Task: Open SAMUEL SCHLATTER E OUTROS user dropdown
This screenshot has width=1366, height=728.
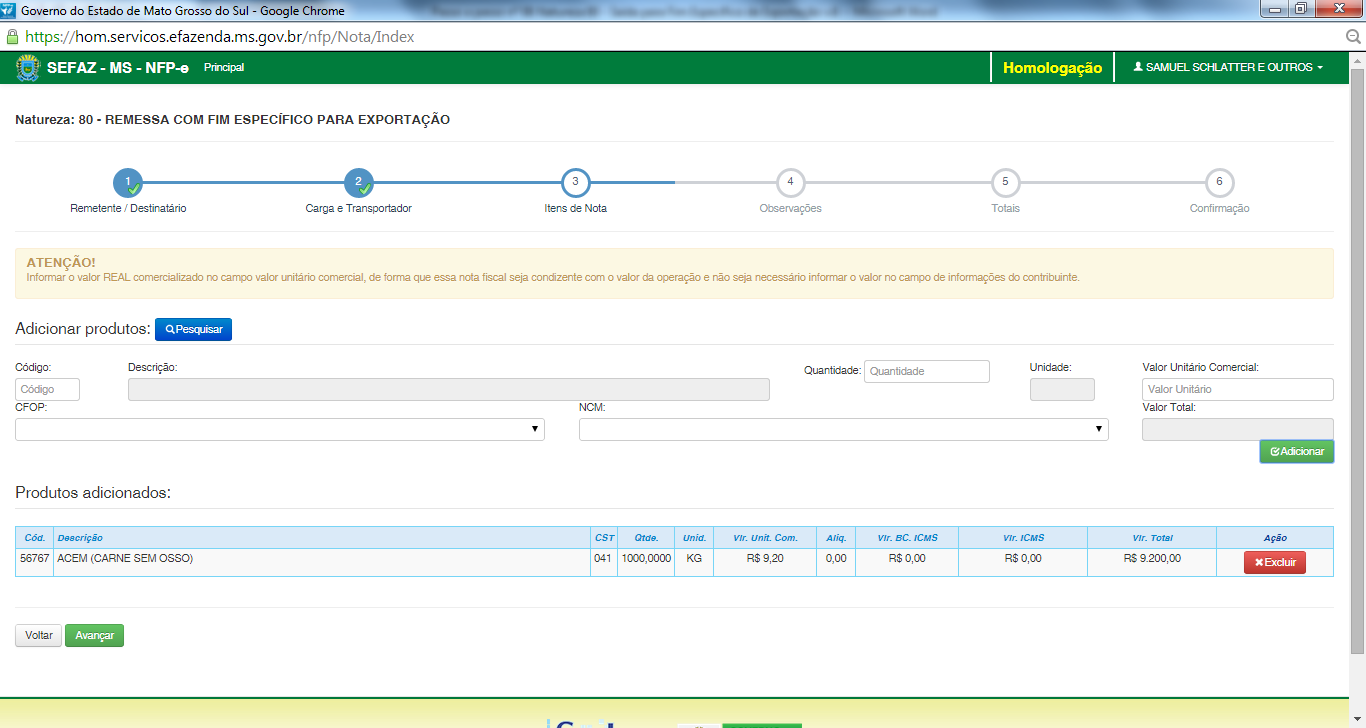Action: click(x=1228, y=68)
